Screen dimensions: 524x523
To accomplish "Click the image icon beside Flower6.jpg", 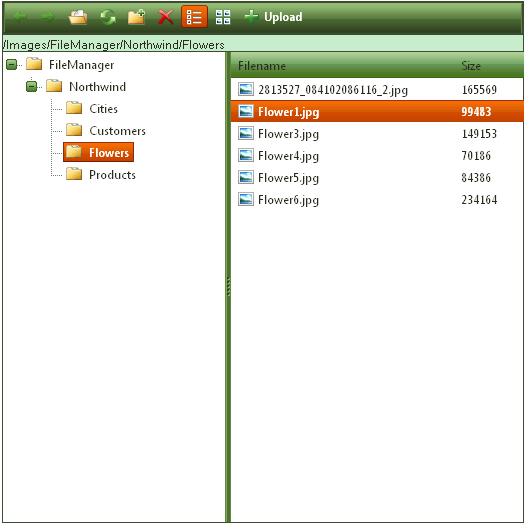I will point(246,200).
